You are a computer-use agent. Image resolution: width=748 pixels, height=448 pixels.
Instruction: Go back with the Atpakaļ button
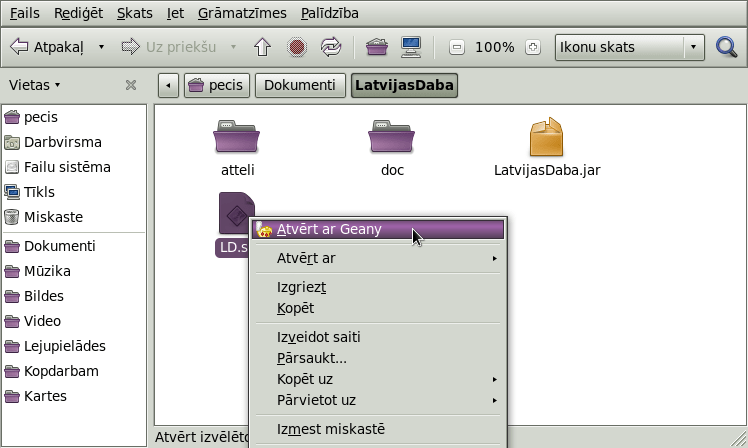coord(47,47)
